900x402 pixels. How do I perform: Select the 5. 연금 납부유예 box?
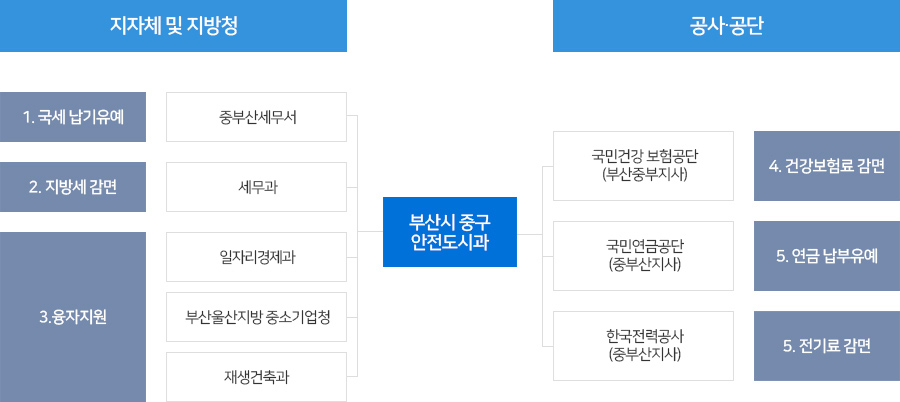coord(827,256)
